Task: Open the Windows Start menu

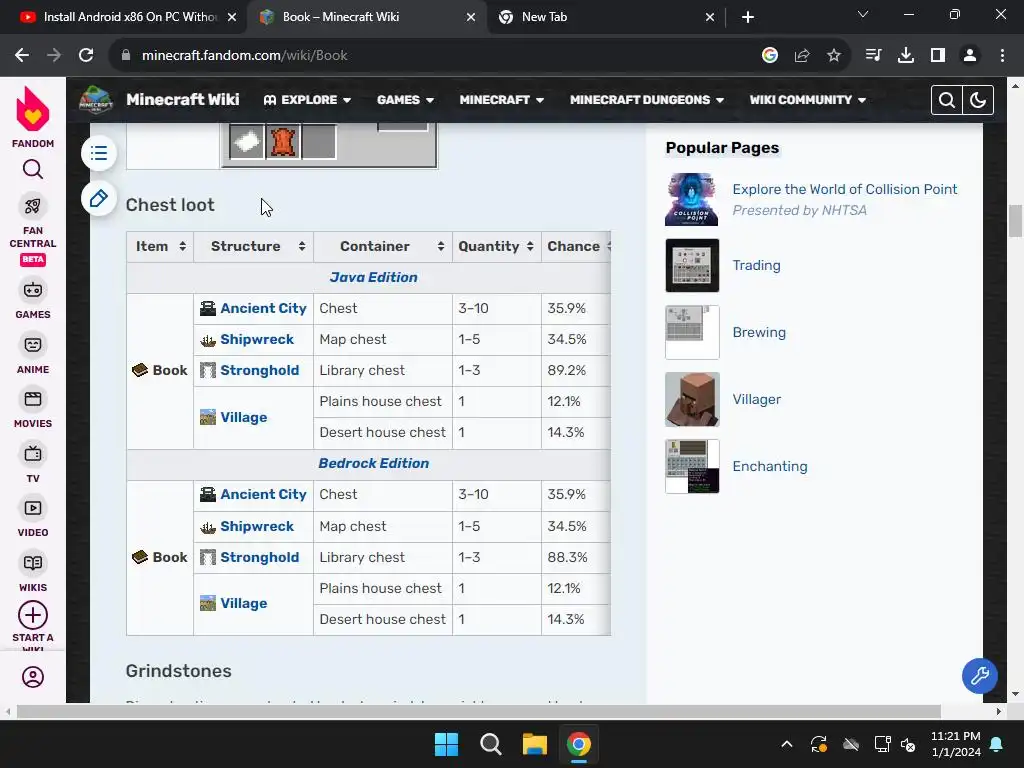Action: pos(447,744)
